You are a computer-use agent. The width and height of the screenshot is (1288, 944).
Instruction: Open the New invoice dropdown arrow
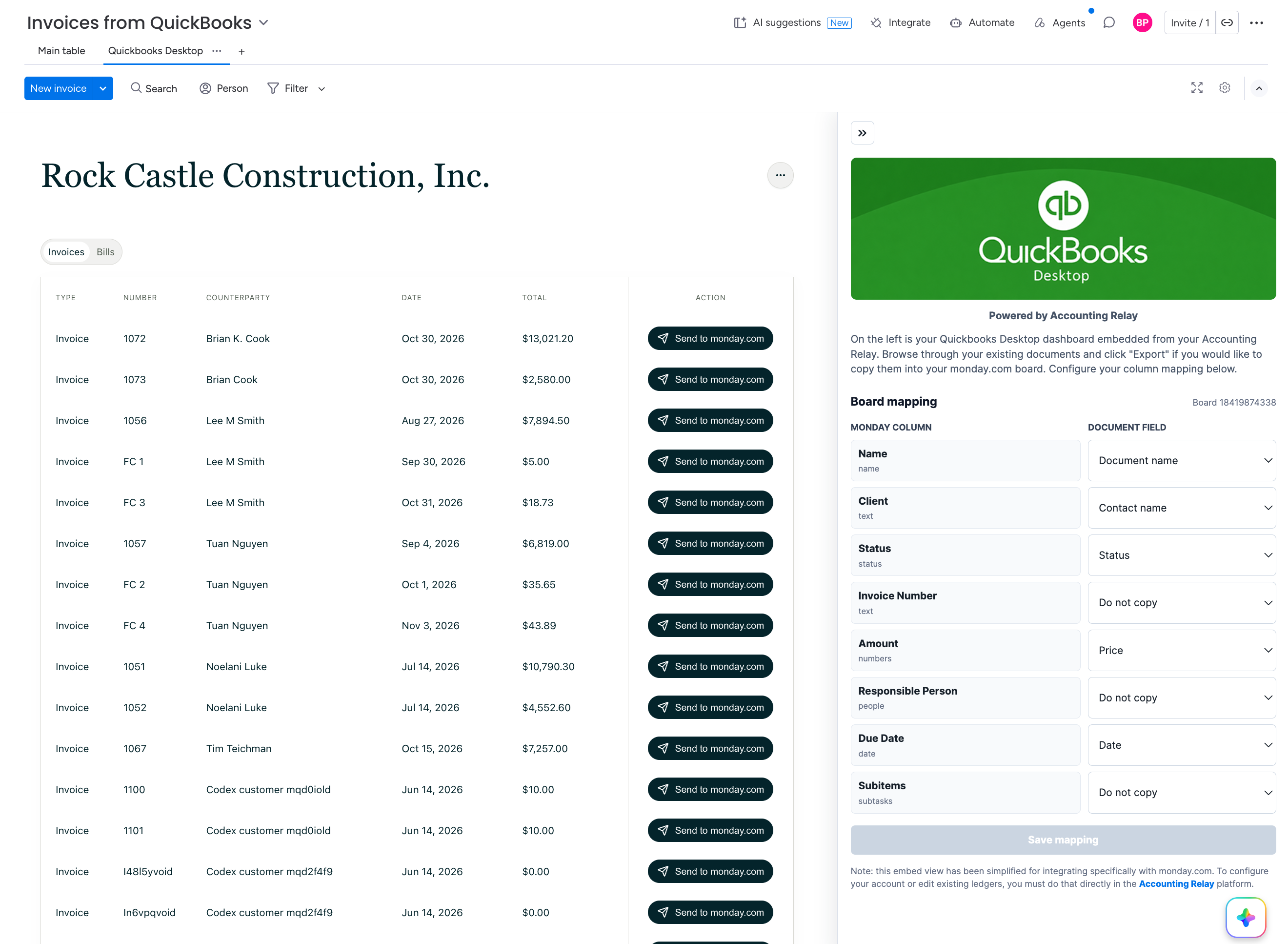(103, 88)
